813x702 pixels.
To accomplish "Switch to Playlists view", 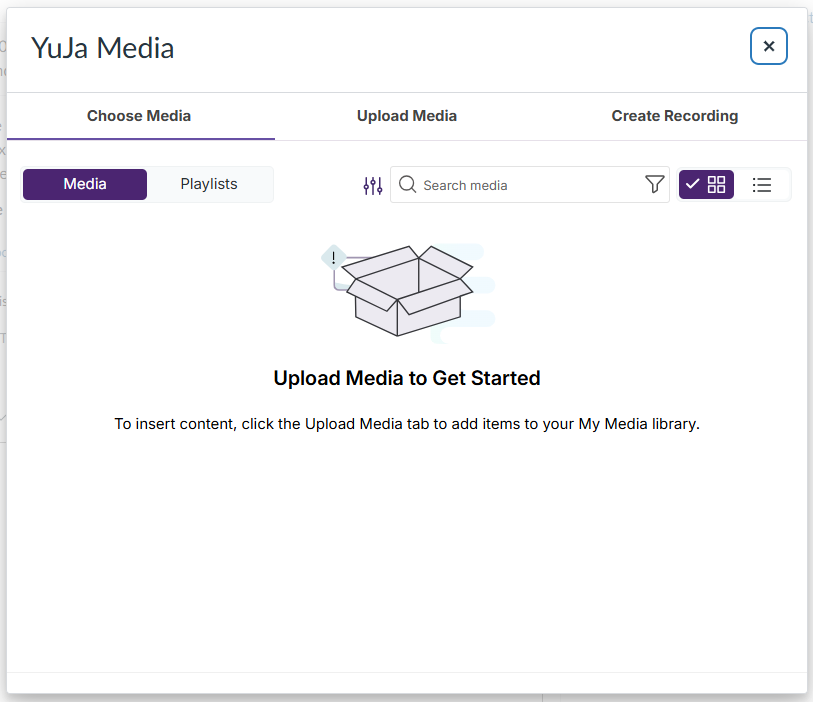I will (x=209, y=184).
